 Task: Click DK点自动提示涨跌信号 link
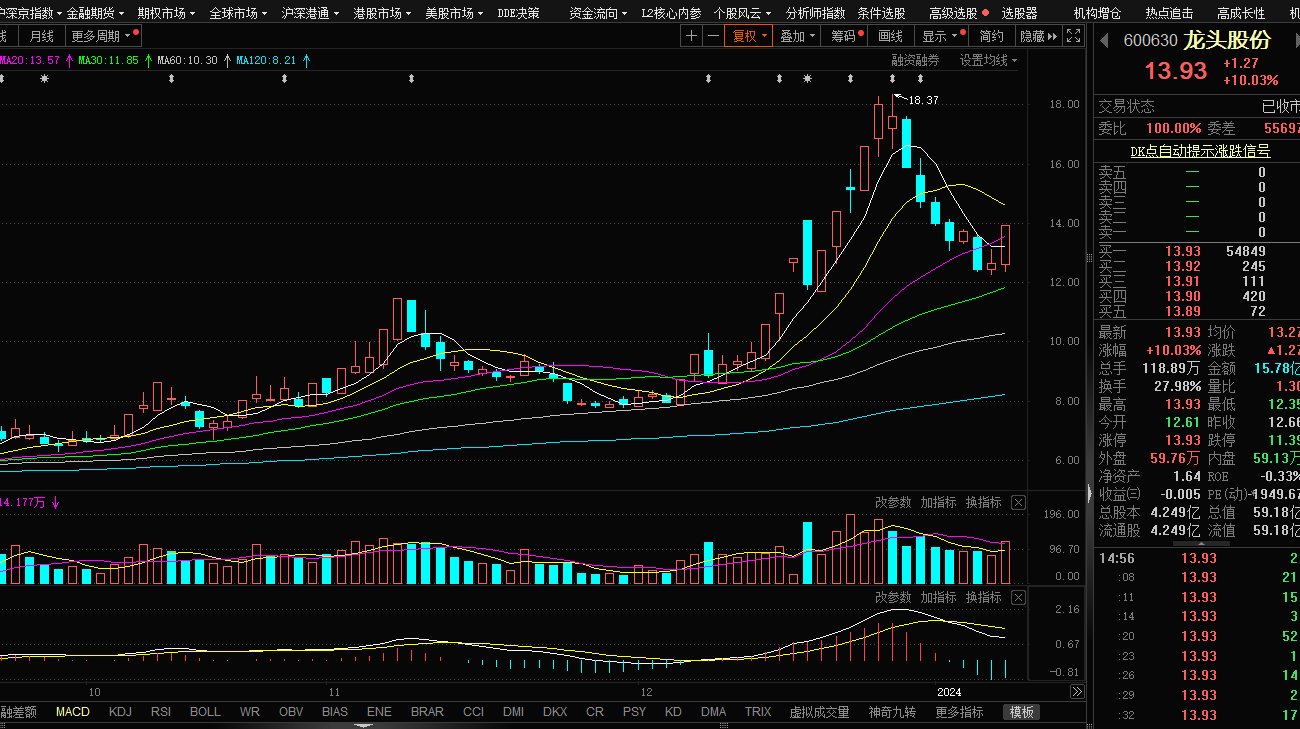[x=1200, y=151]
